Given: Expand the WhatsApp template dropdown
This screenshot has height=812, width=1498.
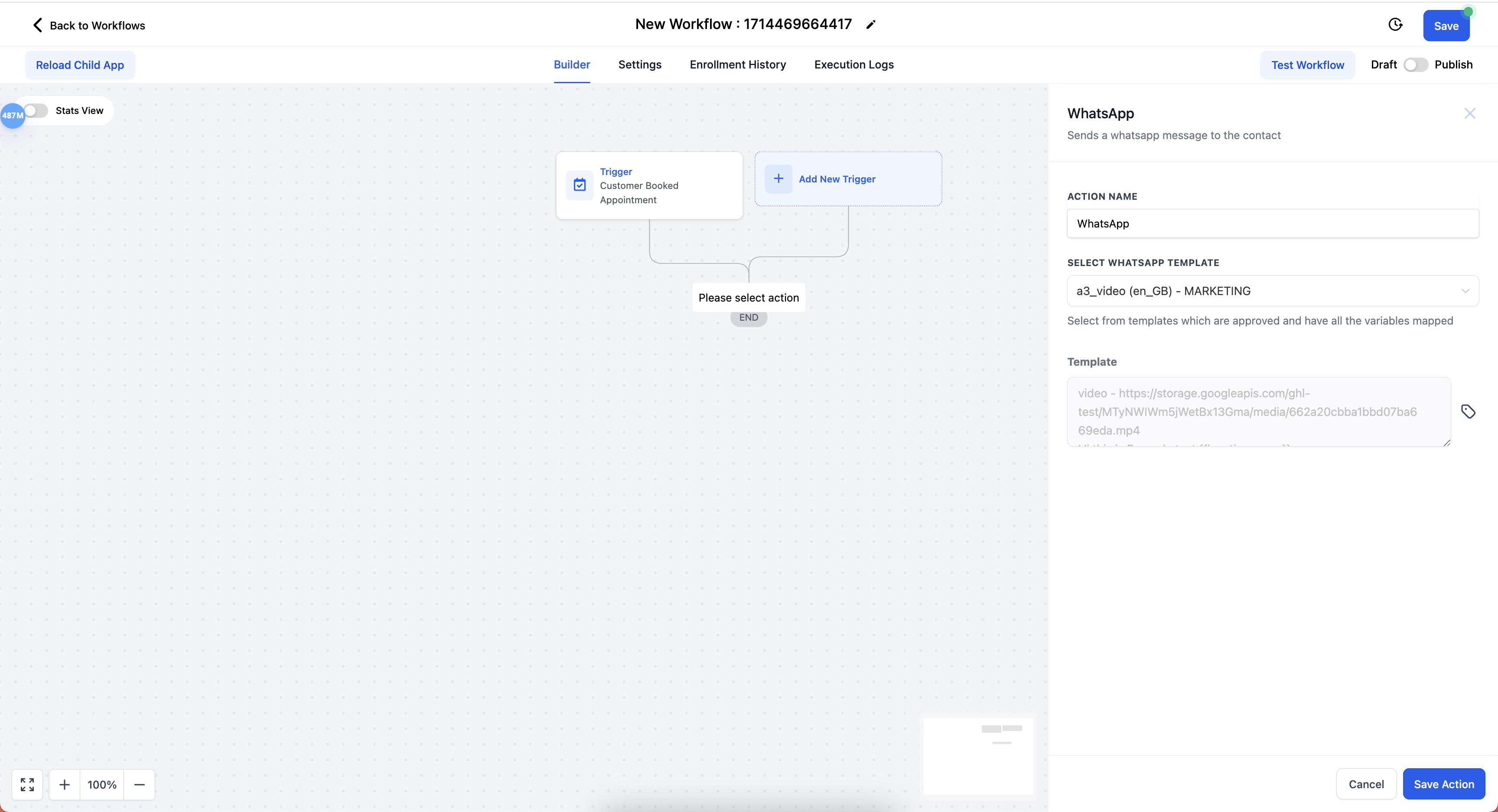Looking at the screenshot, I should click(x=1272, y=291).
